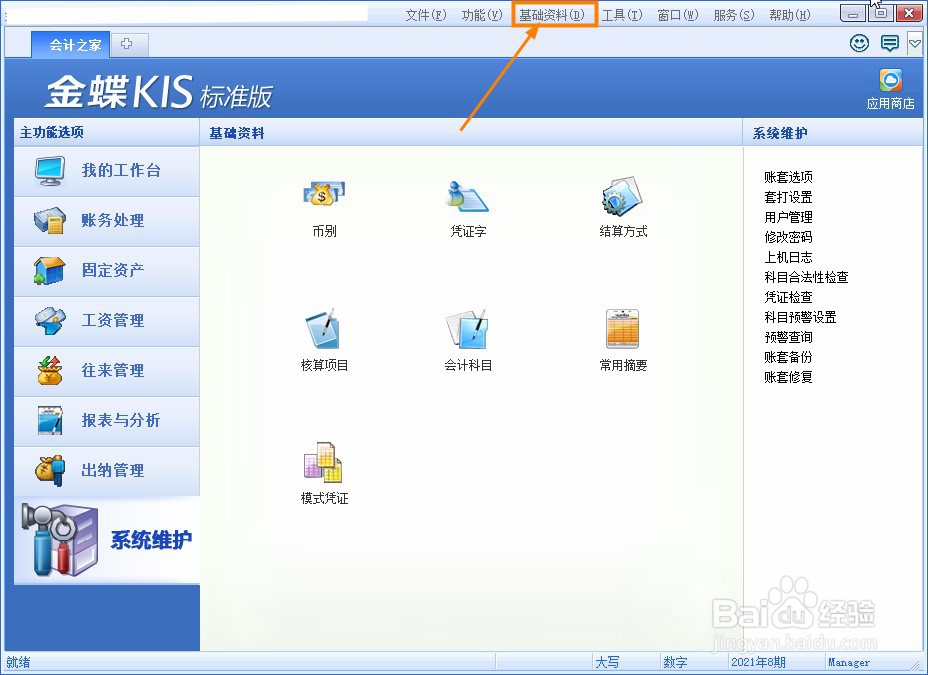Click Manager user in status bar
The height and width of the screenshot is (675, 928).
pos(849,662)
